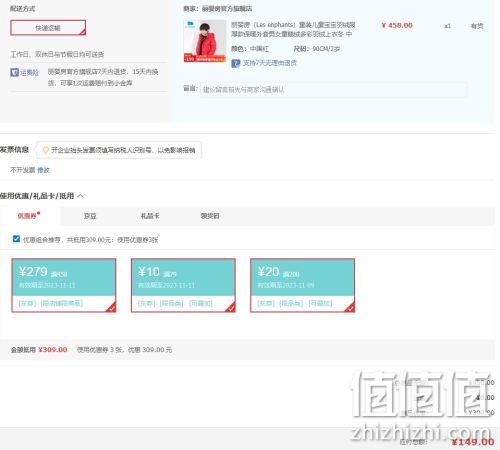Toggle the ¥10 coupon card

(183, 285)
